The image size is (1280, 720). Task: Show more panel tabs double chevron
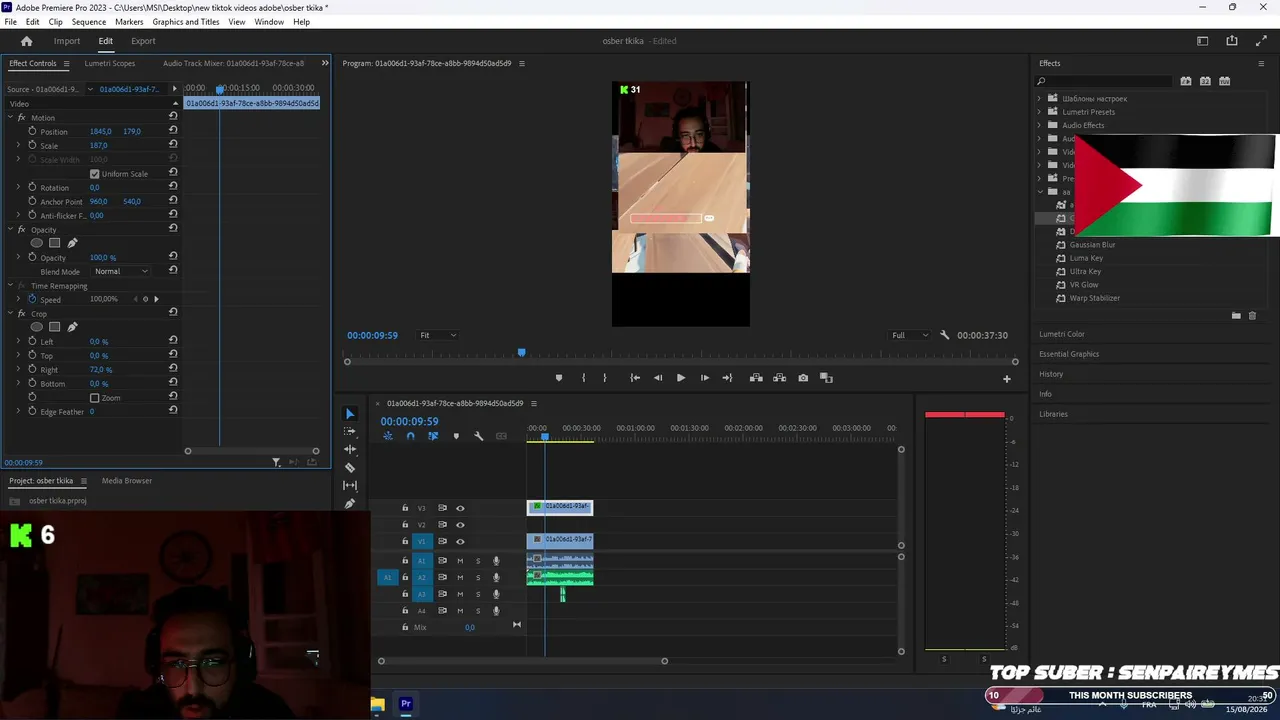[324, 63]
